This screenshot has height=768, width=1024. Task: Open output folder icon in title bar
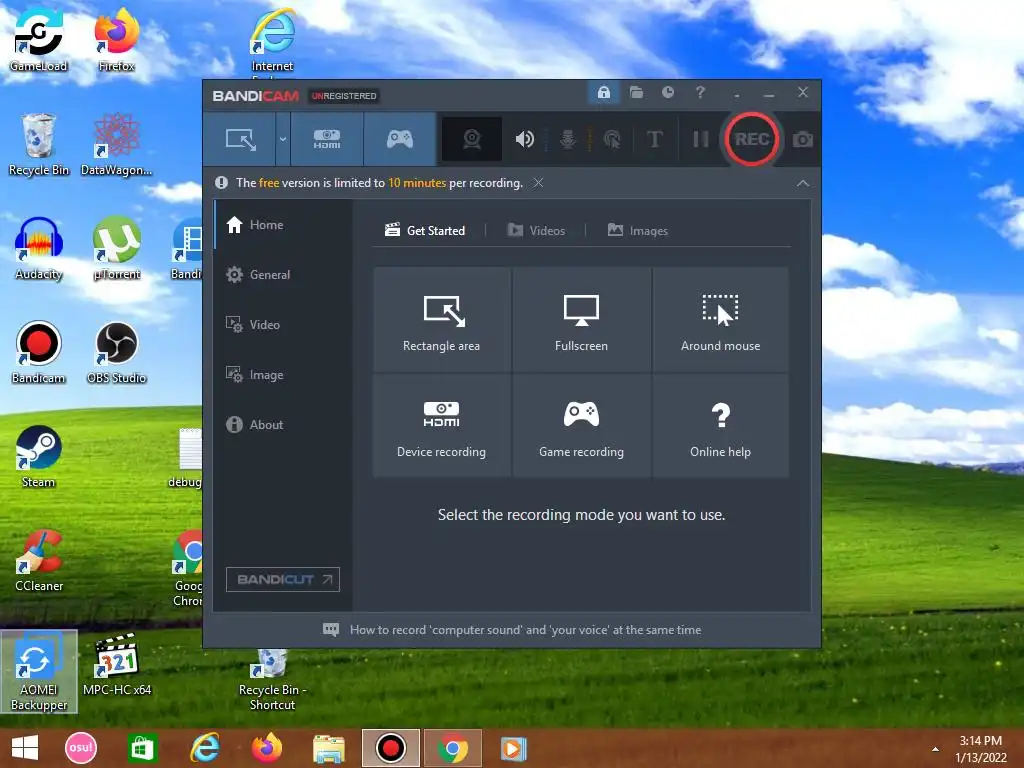[636, 93]
